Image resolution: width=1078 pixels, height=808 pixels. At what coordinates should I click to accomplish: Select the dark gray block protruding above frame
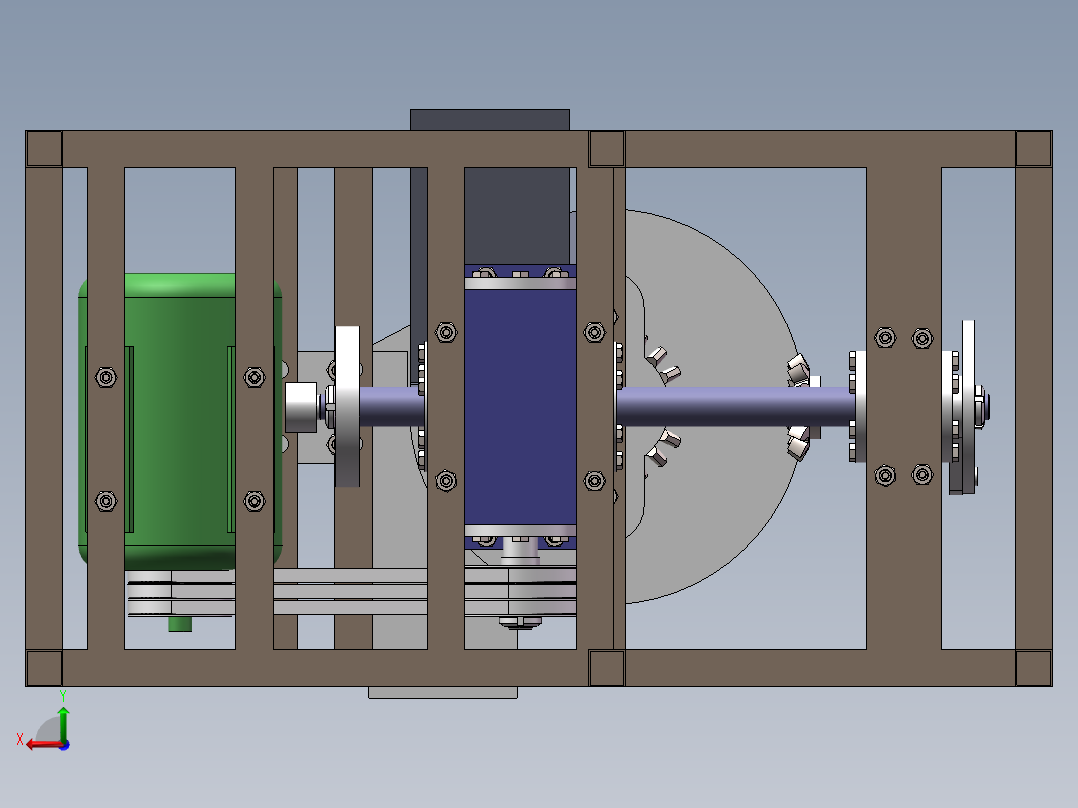point(490,119)
